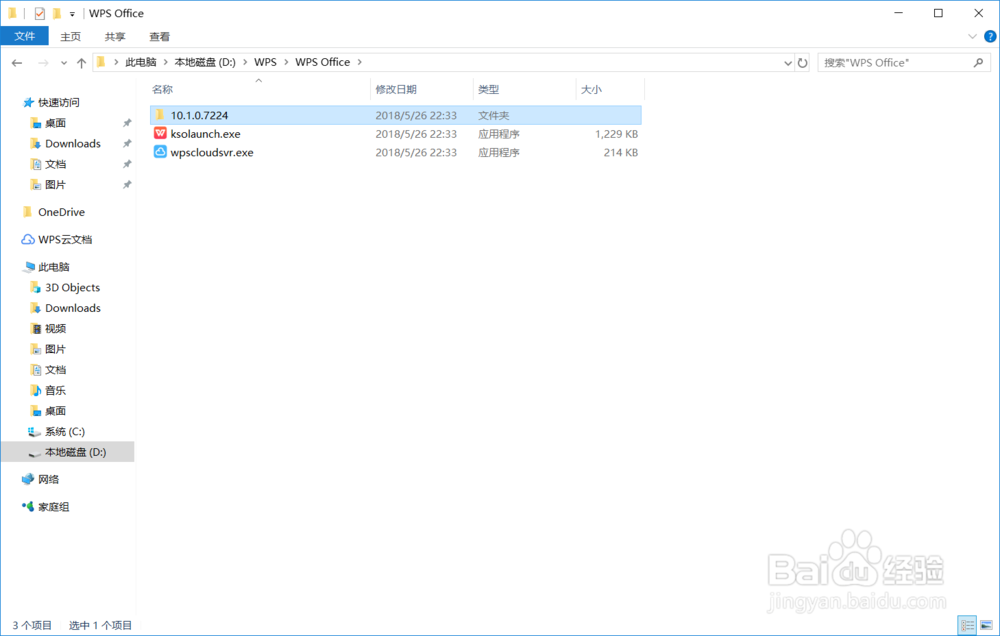Open 桌面 under quick access

pos(55,122)
